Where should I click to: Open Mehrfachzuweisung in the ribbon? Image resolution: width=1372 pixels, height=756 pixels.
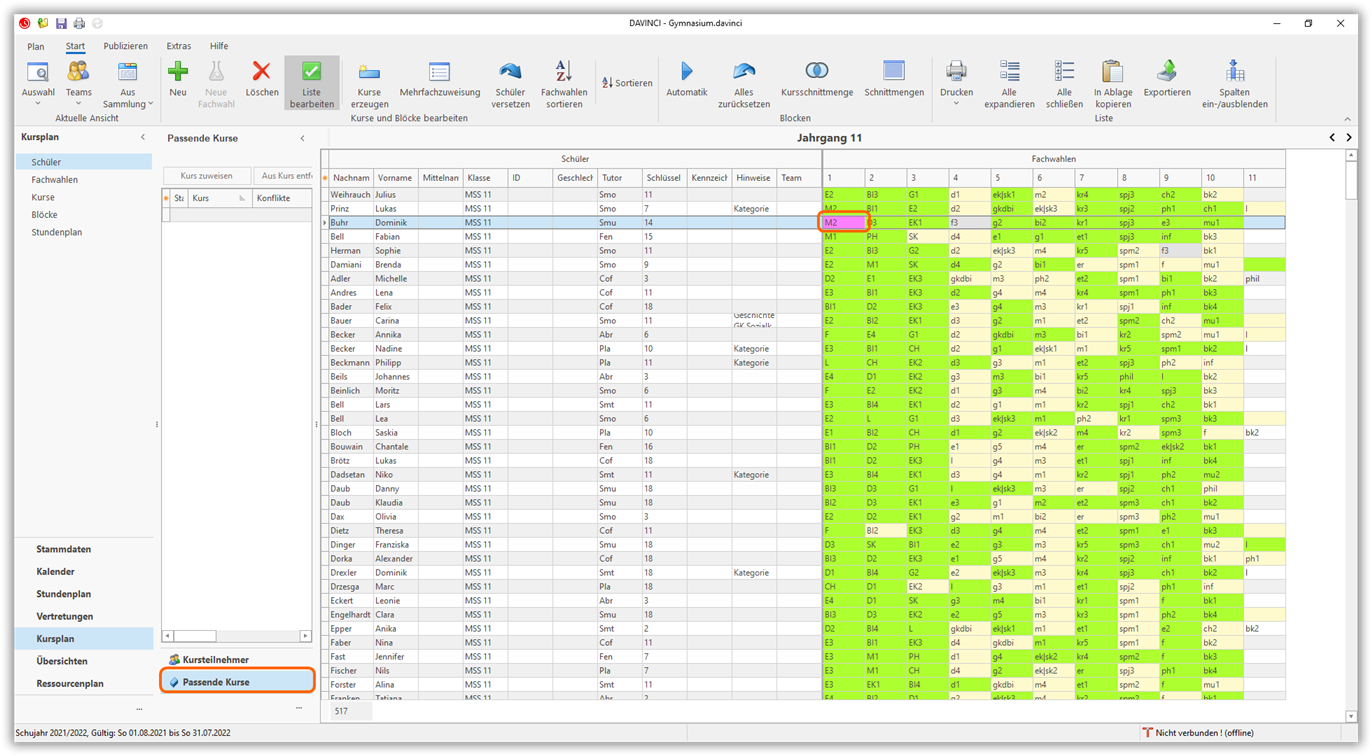[440, 73]
